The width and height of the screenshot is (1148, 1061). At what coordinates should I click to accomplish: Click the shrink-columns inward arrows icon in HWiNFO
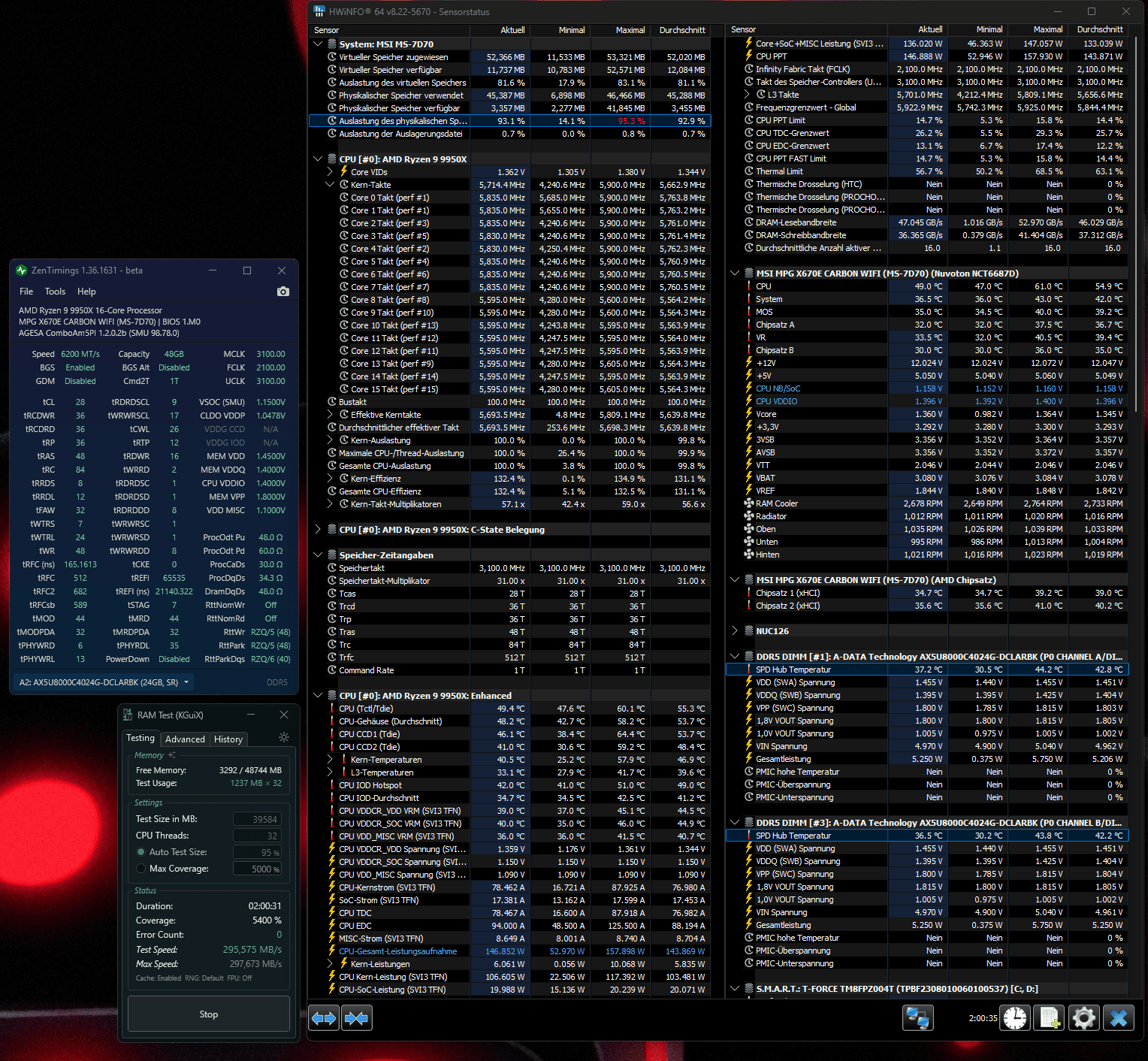356,1018
